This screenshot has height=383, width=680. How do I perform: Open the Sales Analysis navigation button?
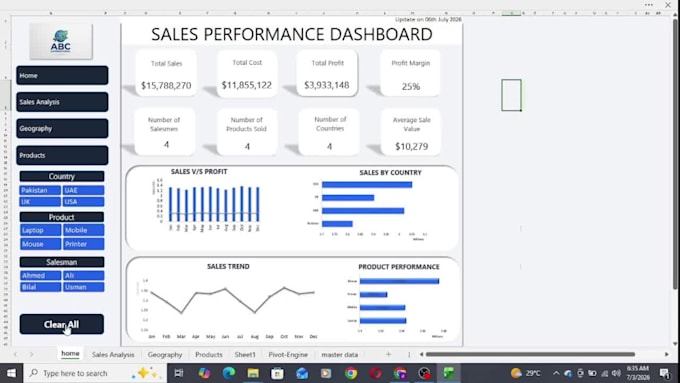coord(62,102)
